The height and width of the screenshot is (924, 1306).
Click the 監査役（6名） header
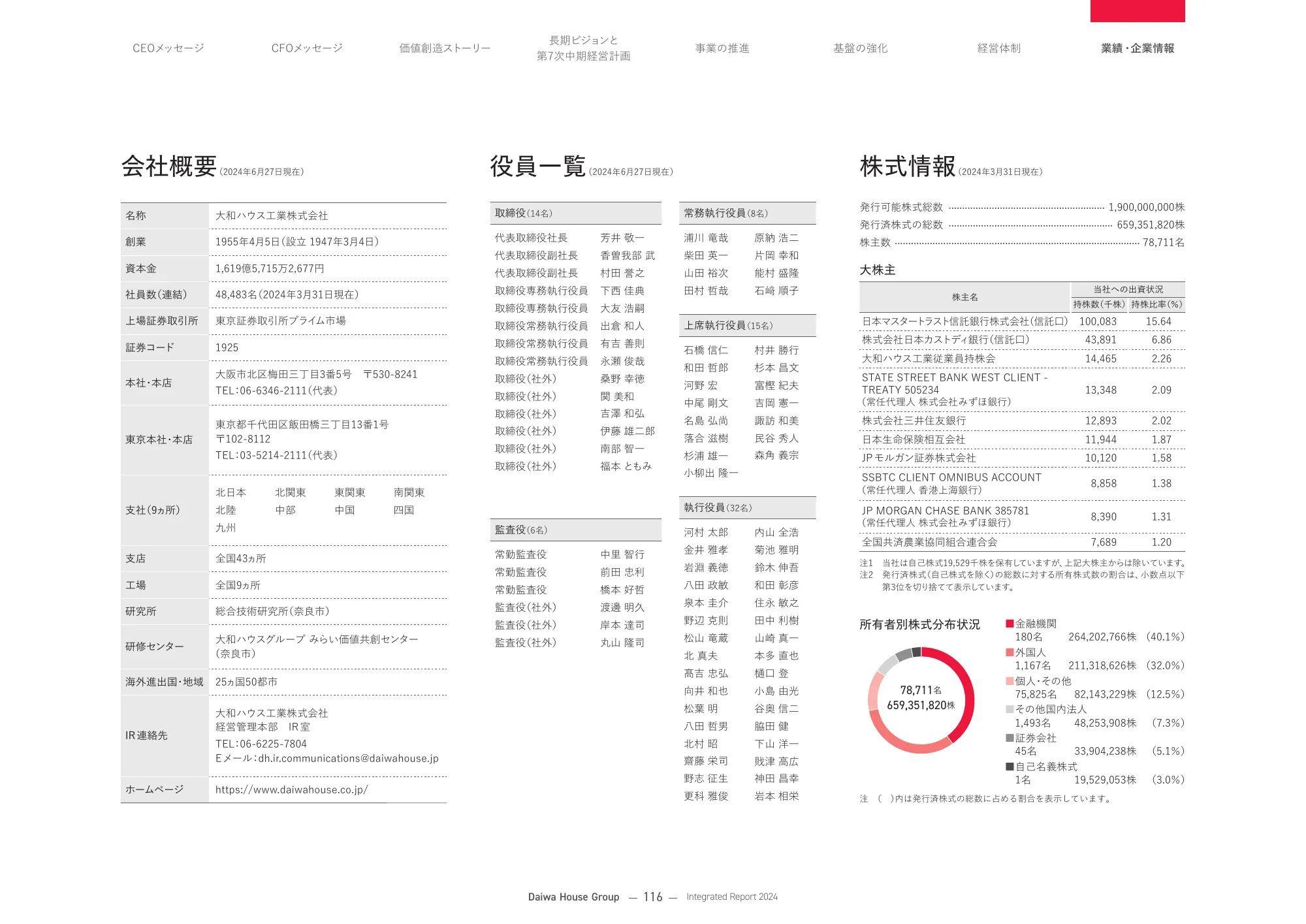click(x=577, y=530)
